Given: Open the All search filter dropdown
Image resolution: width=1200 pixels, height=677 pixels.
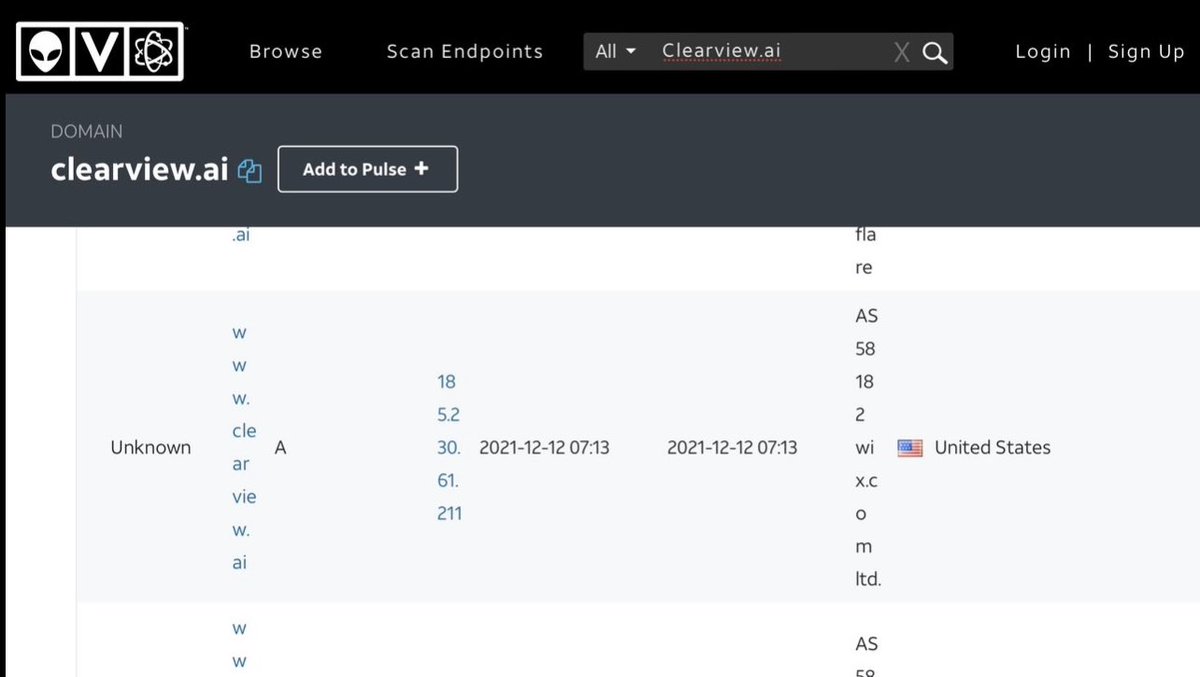Looking at the screenshot, I should click(x=616, y=52).
